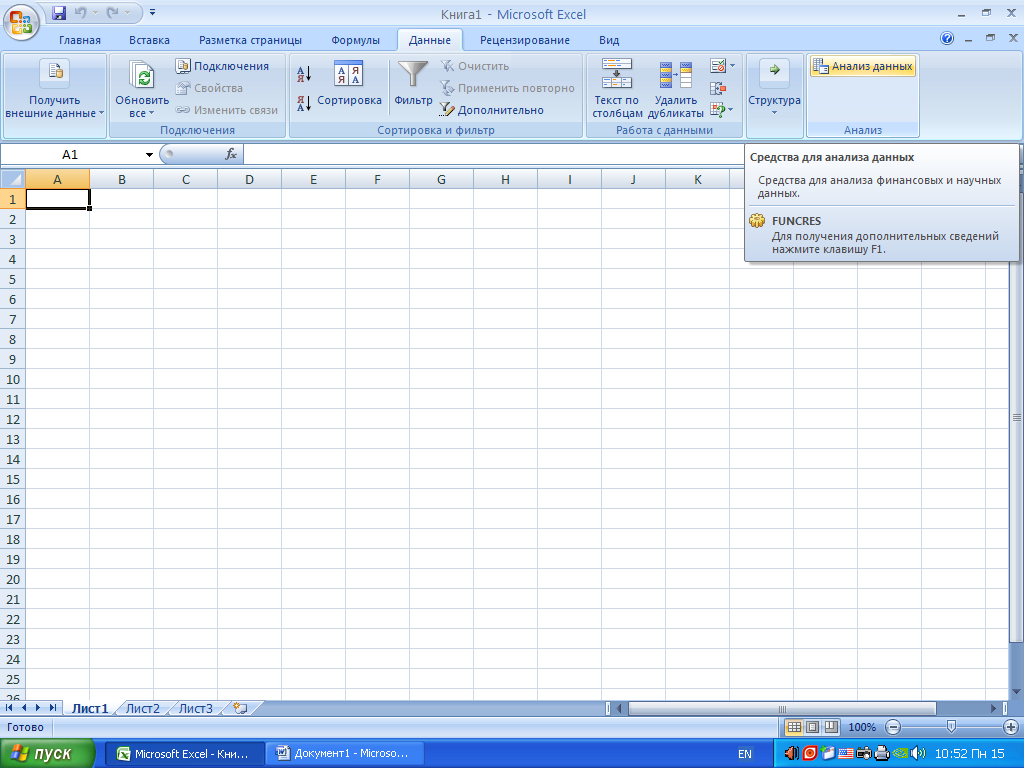Open the Name Box dropdown arrow
The image size is (1024, 768).
(x=149, y=155)
